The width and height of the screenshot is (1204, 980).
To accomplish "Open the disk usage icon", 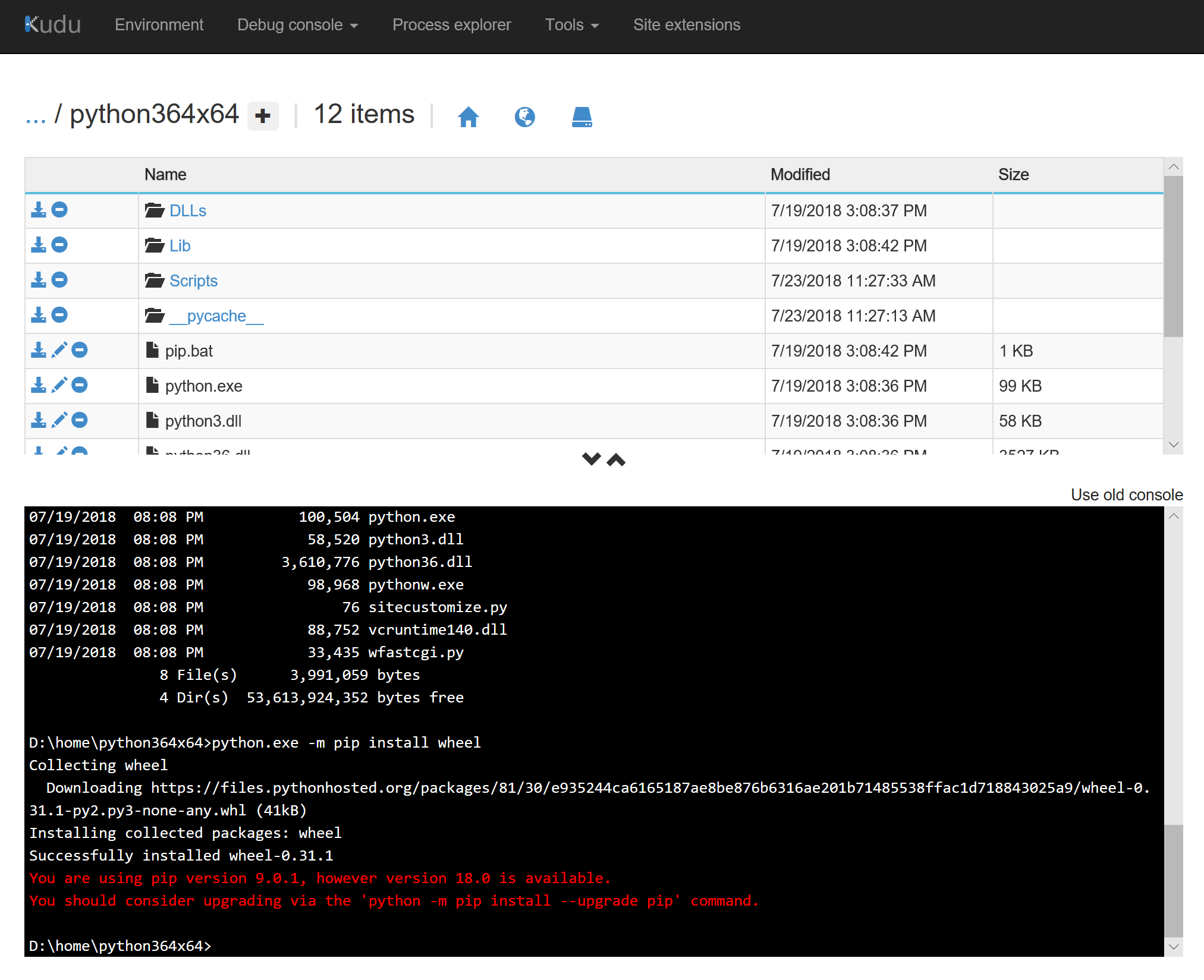I will pyautogui.click(x=581, y=116).
